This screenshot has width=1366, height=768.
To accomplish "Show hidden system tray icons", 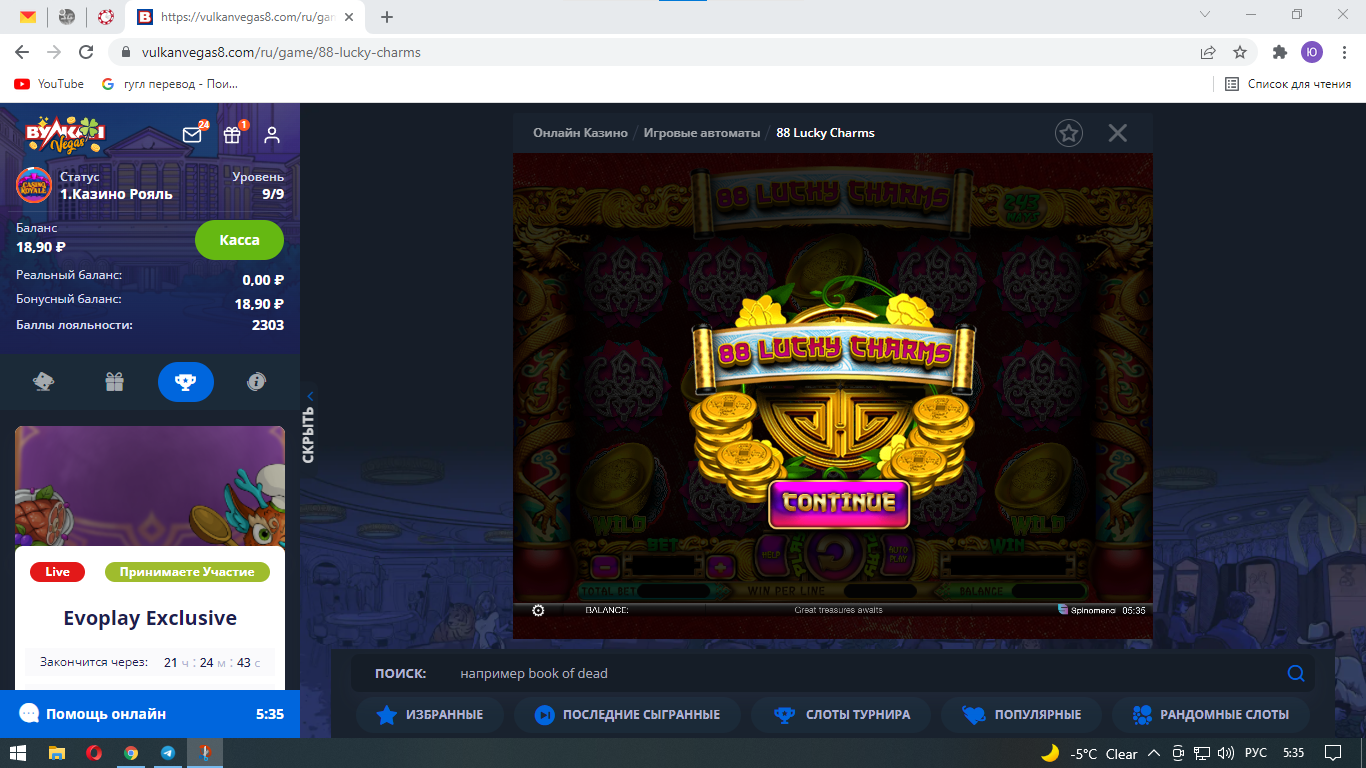I will click(1154, 753).
